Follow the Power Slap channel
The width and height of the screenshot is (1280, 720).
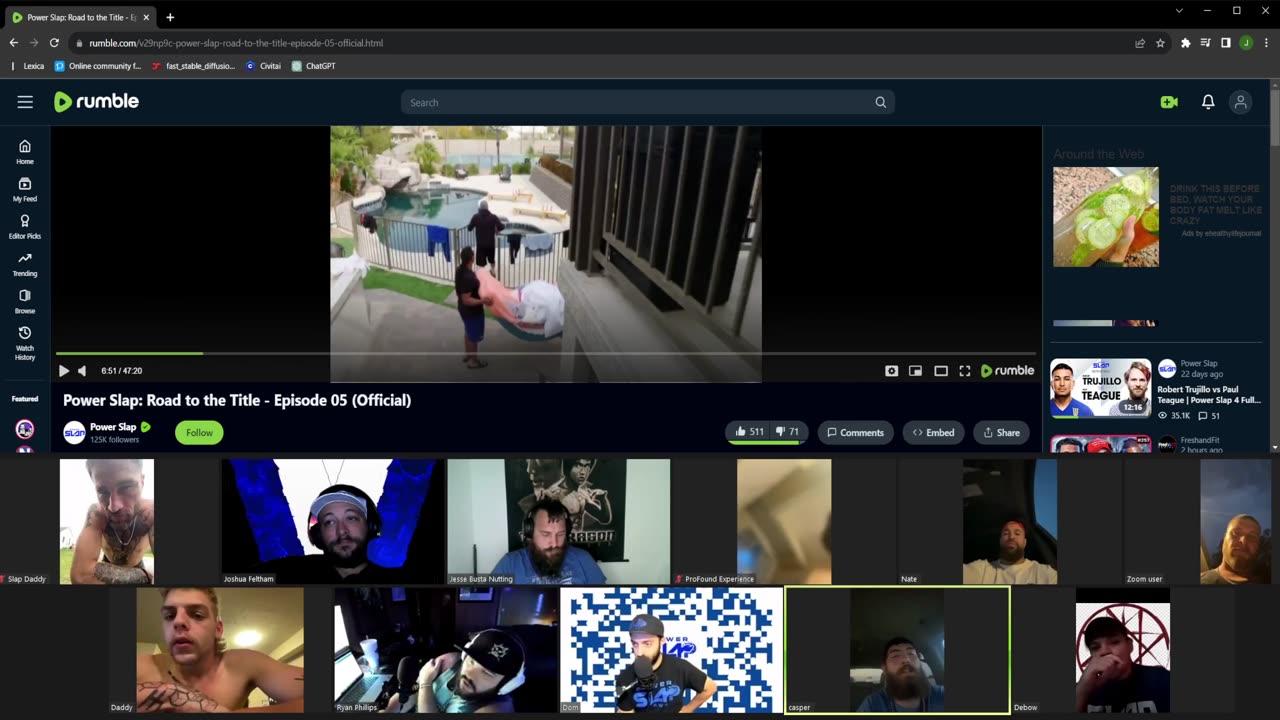[199, 432]
